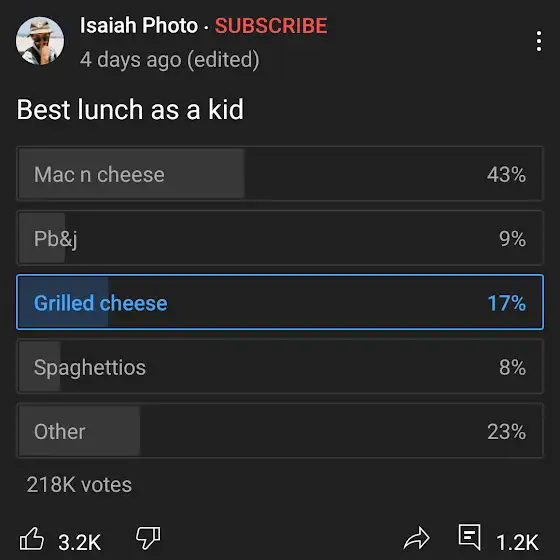Click the 218K votes label
Viewport: 560px width, 560px height.
pyautogui.click(x=79, y=485)
